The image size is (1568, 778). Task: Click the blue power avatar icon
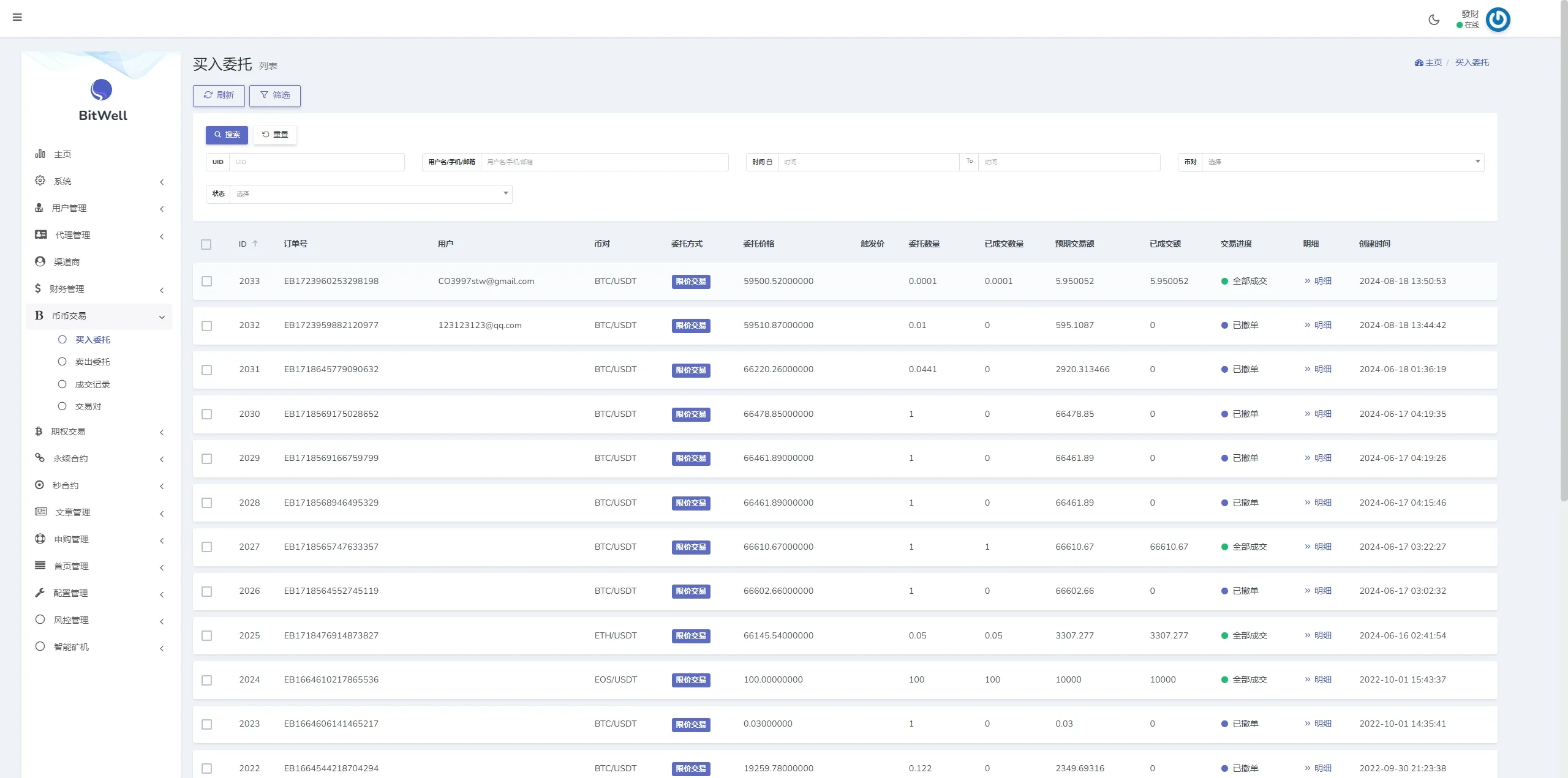pyautogui.click(x=1498, y=20)
